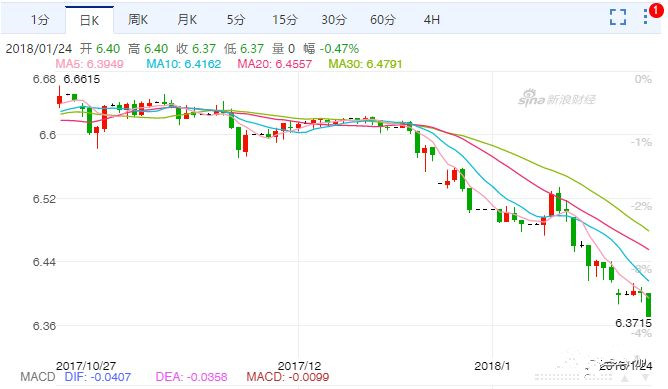Select the 日K daily chart tab

pos(89,20)
